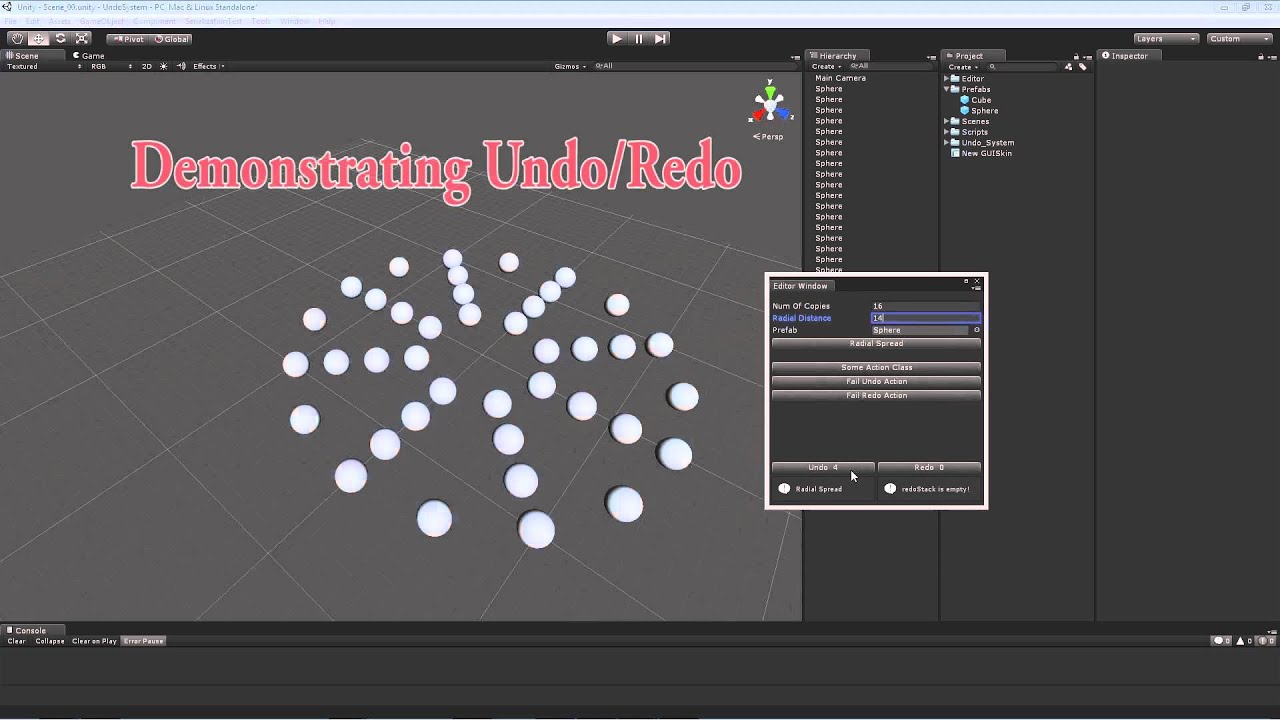Select the Scale tool
Screen dimensions: 1280x720
(x=82, y=39)
